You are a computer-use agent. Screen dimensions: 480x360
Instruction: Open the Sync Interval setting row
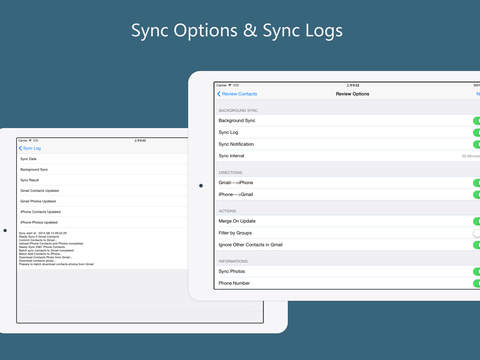[348, 156]
